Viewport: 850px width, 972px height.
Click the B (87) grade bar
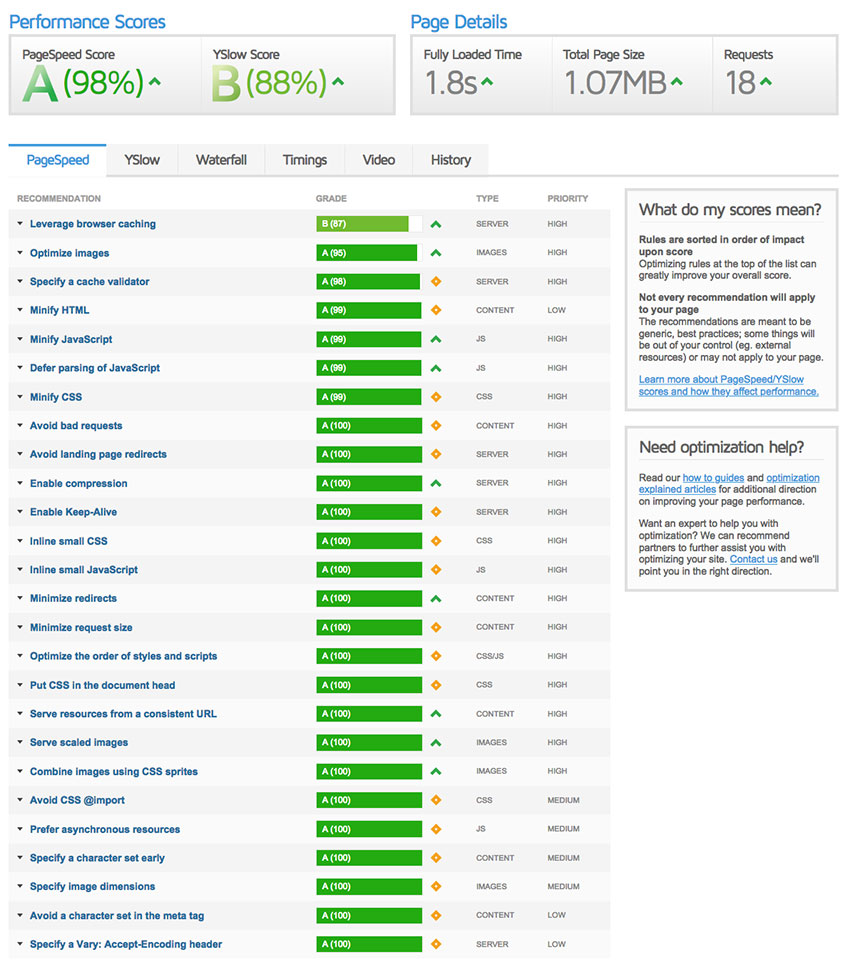pyautogui.click(x=369, y=224)
